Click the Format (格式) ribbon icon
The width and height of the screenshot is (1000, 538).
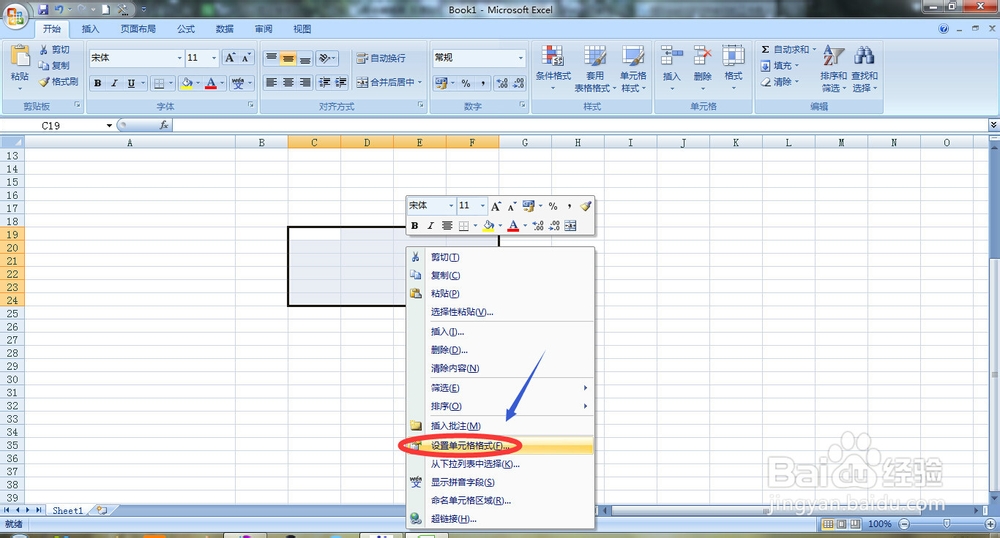(x=733, y=67)
